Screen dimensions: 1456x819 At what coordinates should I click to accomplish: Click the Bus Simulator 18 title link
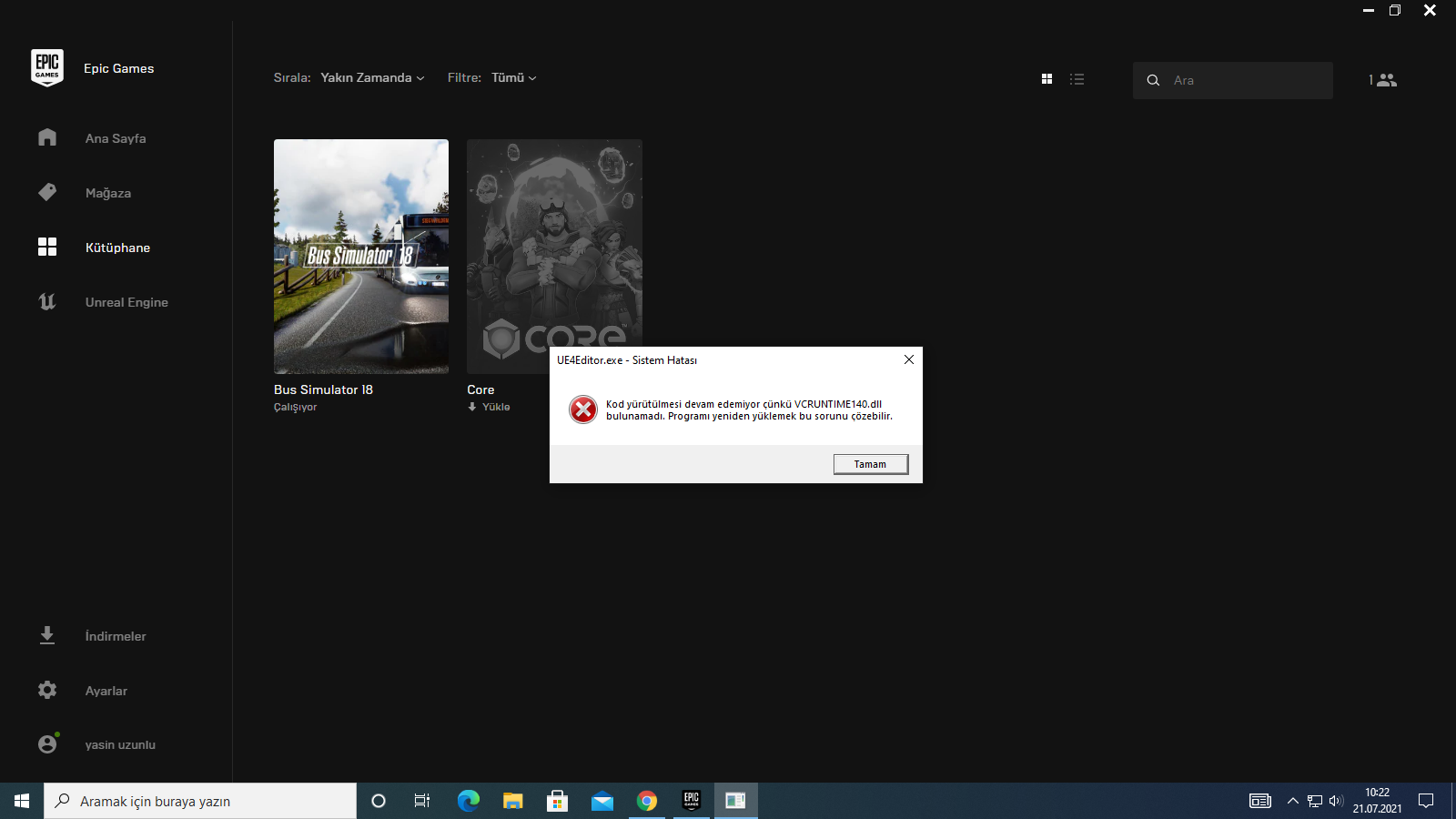coord(323,389)
